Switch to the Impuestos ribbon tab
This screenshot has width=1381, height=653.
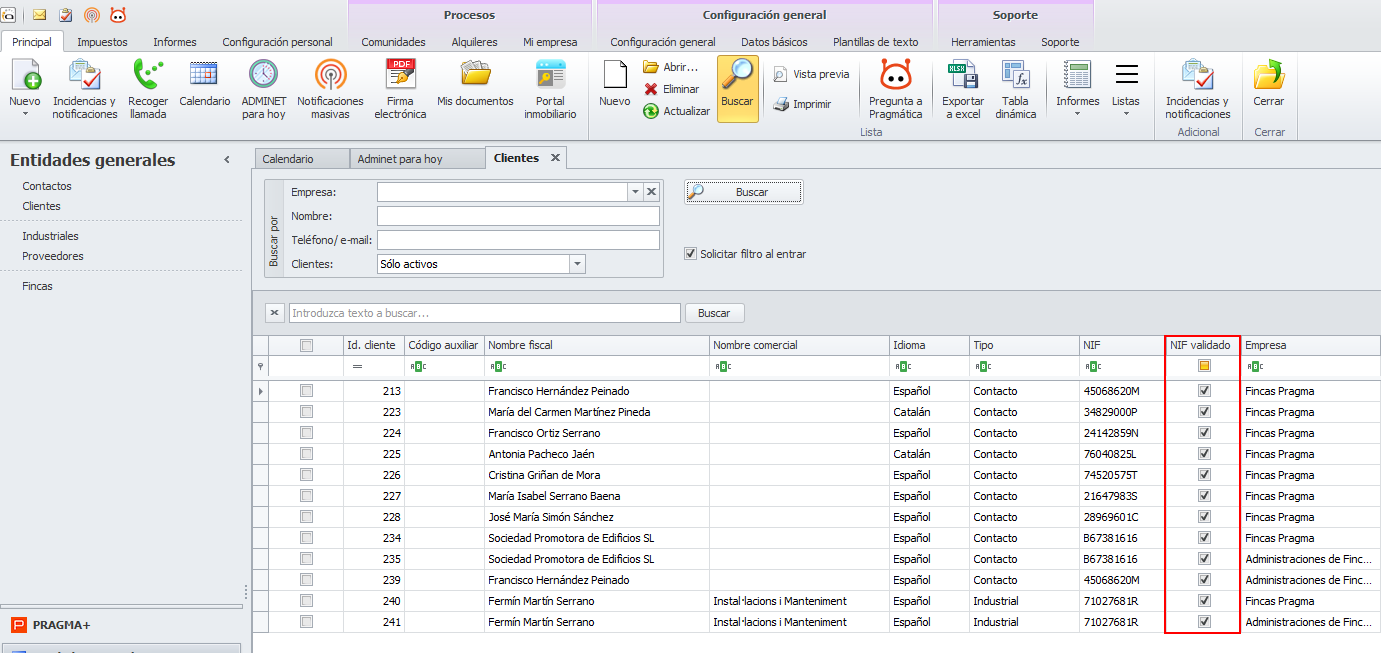(102, 42)
